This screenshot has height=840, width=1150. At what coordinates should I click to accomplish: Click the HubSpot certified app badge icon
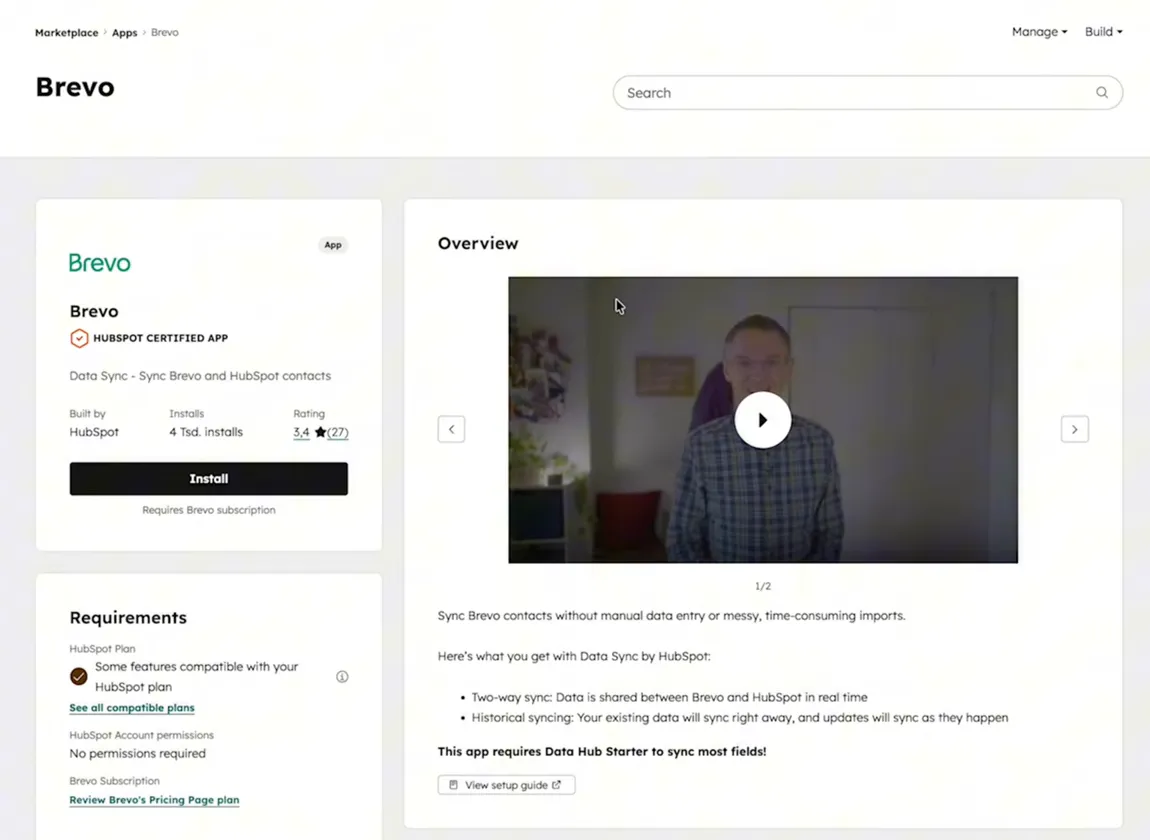click(79, 338)
